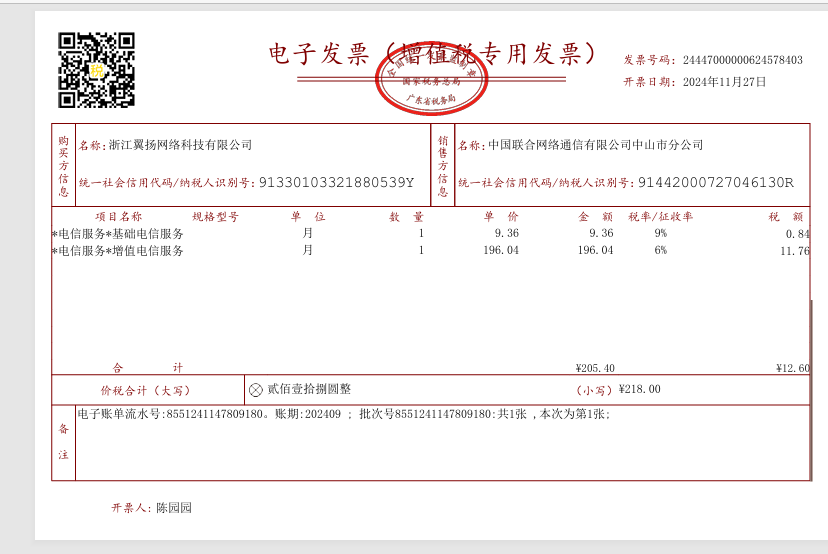Viewport: 828px width, 554px height.
Task: Click the seller name 中国联合网络通信有限公司中山市分公司
Action: pyautogui.click(x=595, y=145)
